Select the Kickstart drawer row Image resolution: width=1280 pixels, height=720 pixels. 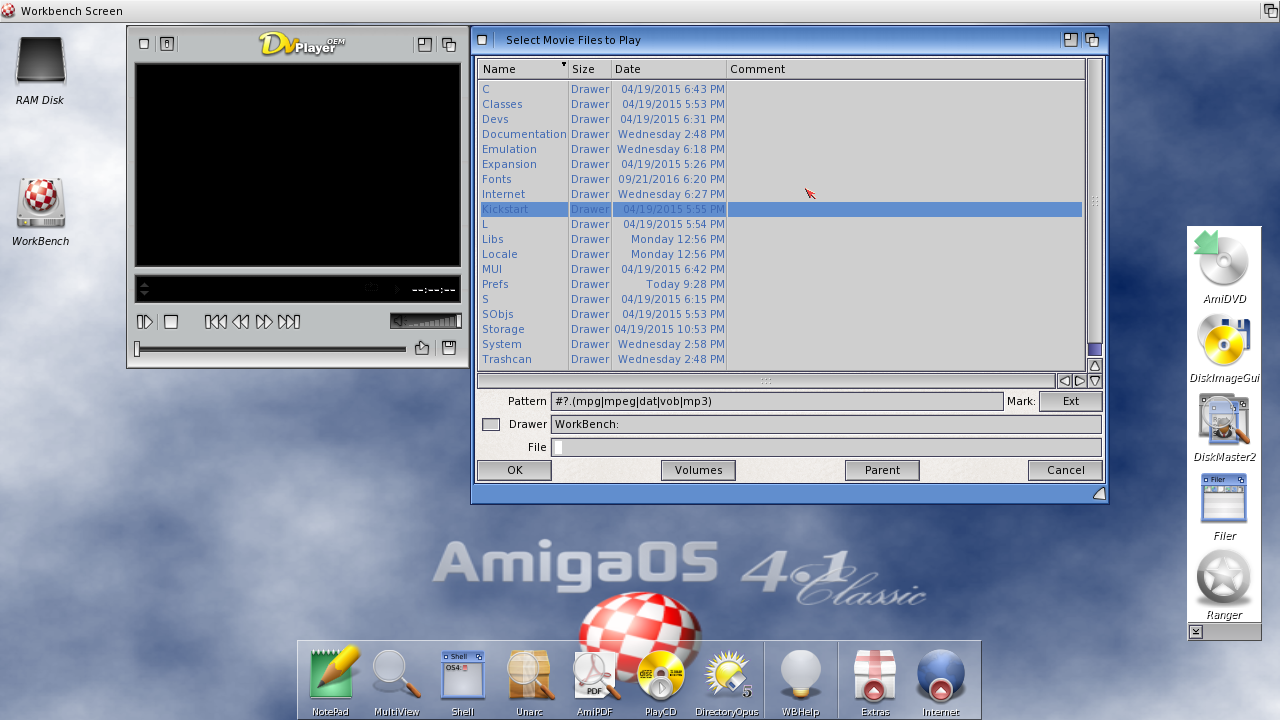781,209
